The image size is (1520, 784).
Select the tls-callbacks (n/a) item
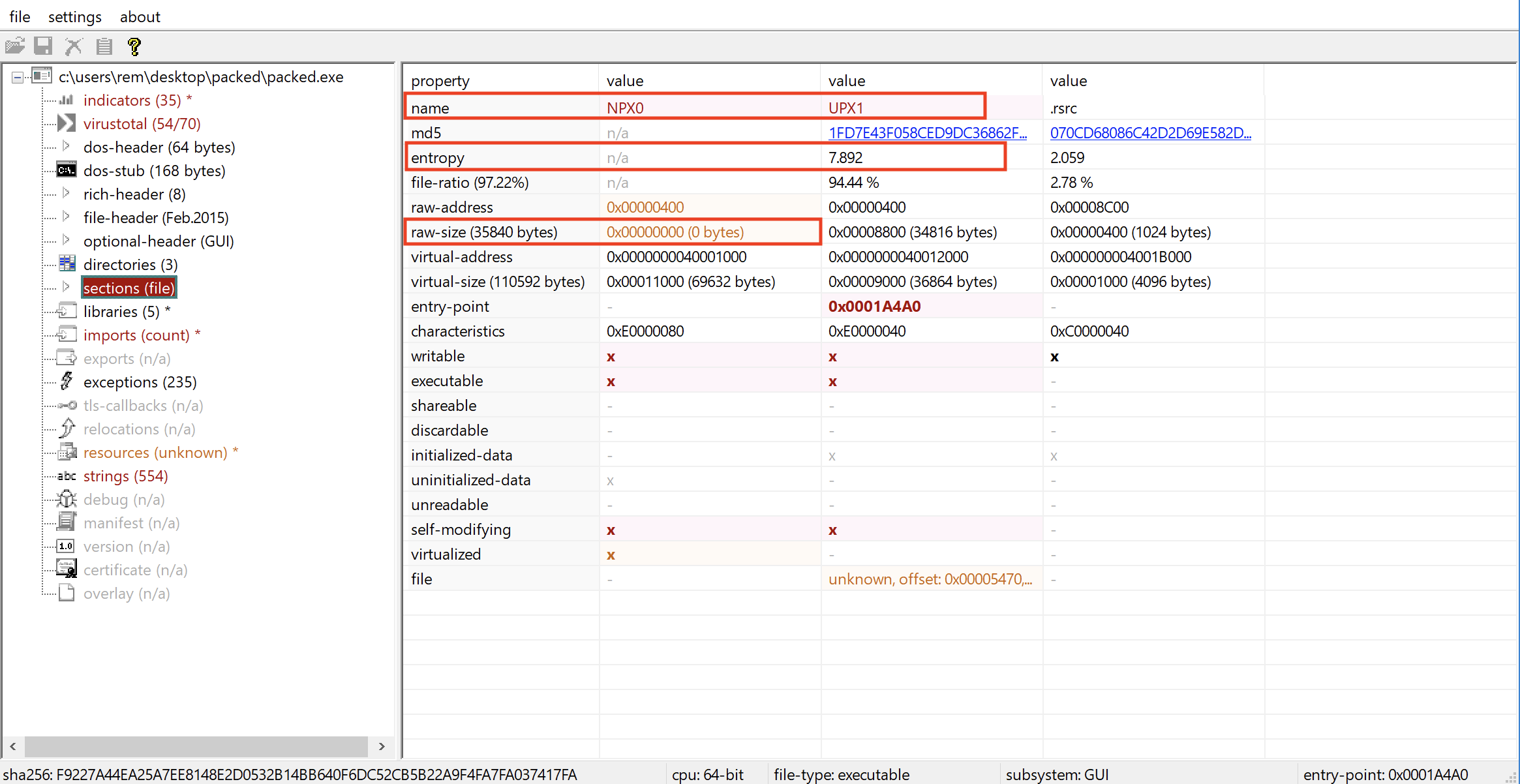(143, 406)
